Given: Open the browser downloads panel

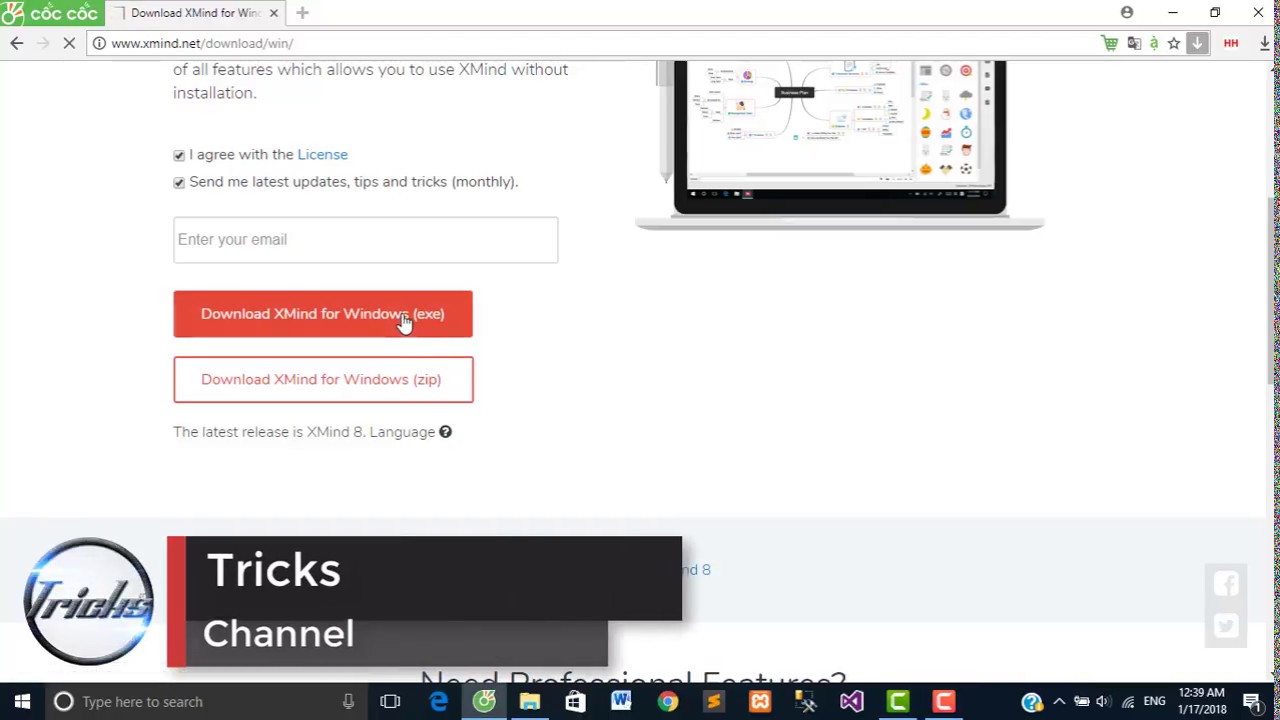Looking at the screenshot, I should pyautogui.click(x=1265, y=43).
